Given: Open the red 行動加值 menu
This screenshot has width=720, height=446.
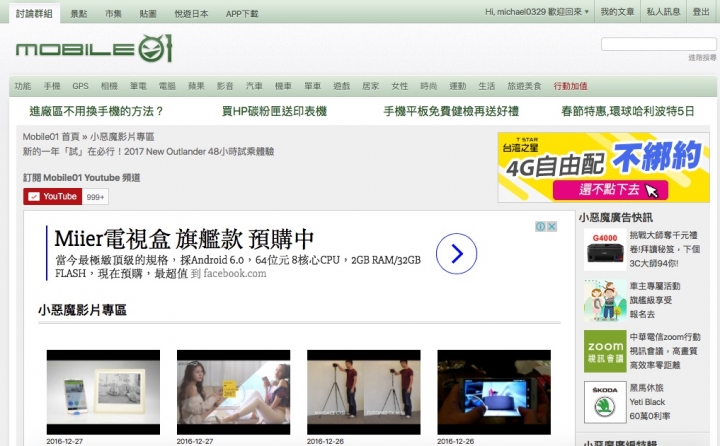Looking at the screenshot, I should pyautogui.click(x=570, y=86).
